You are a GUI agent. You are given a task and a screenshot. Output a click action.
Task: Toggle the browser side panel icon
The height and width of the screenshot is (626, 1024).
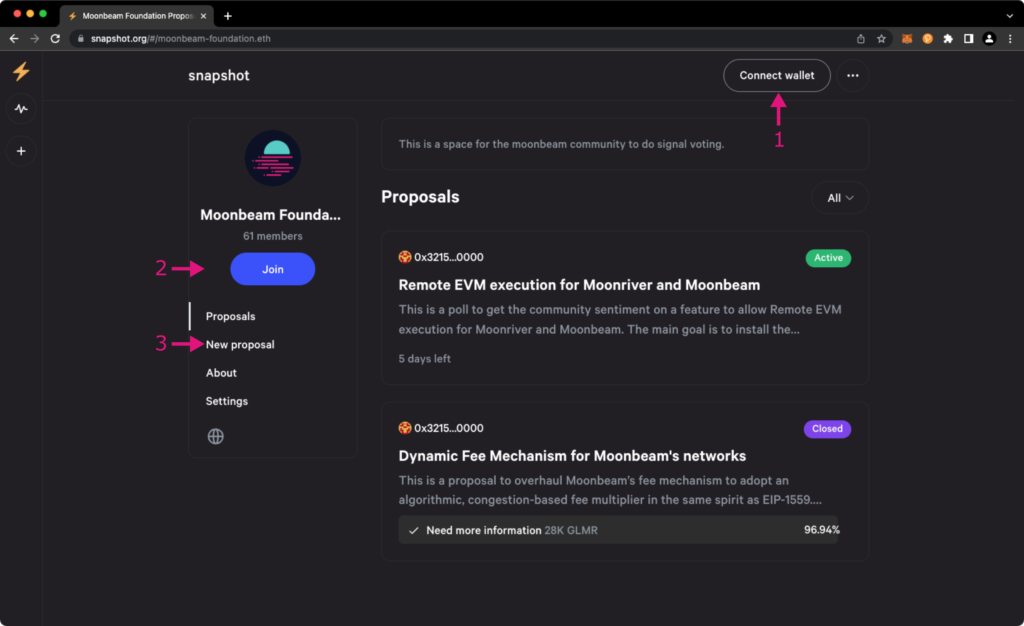(968, 39)
